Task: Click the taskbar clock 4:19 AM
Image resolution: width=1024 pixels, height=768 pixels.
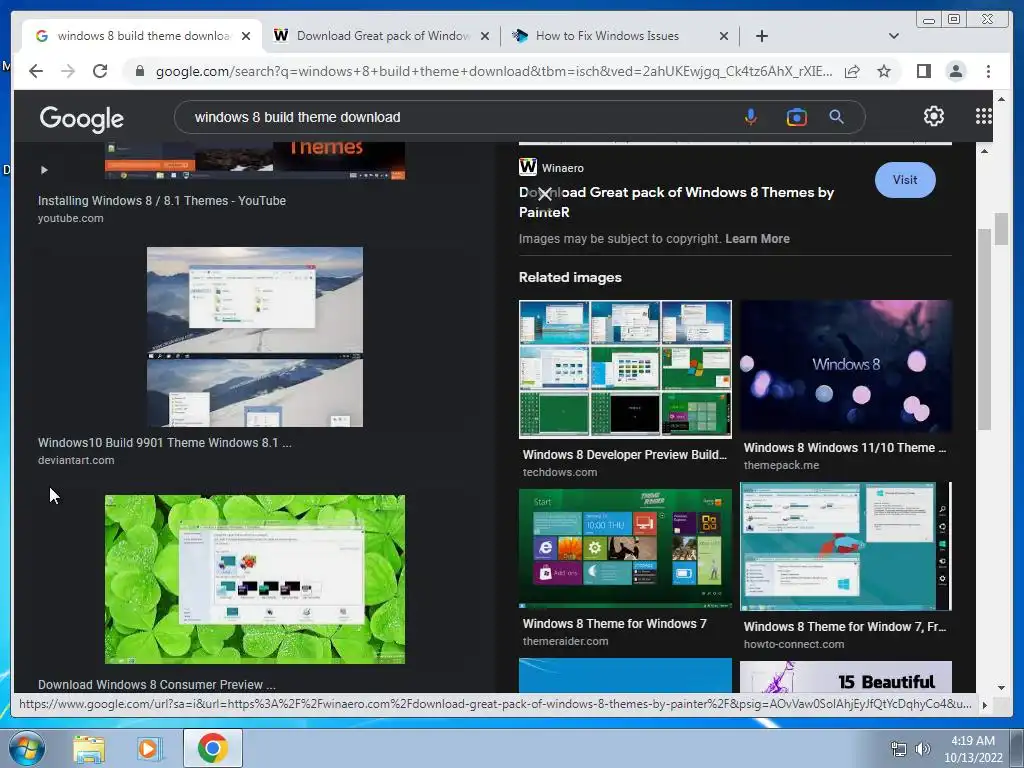Action: (972, 741)
